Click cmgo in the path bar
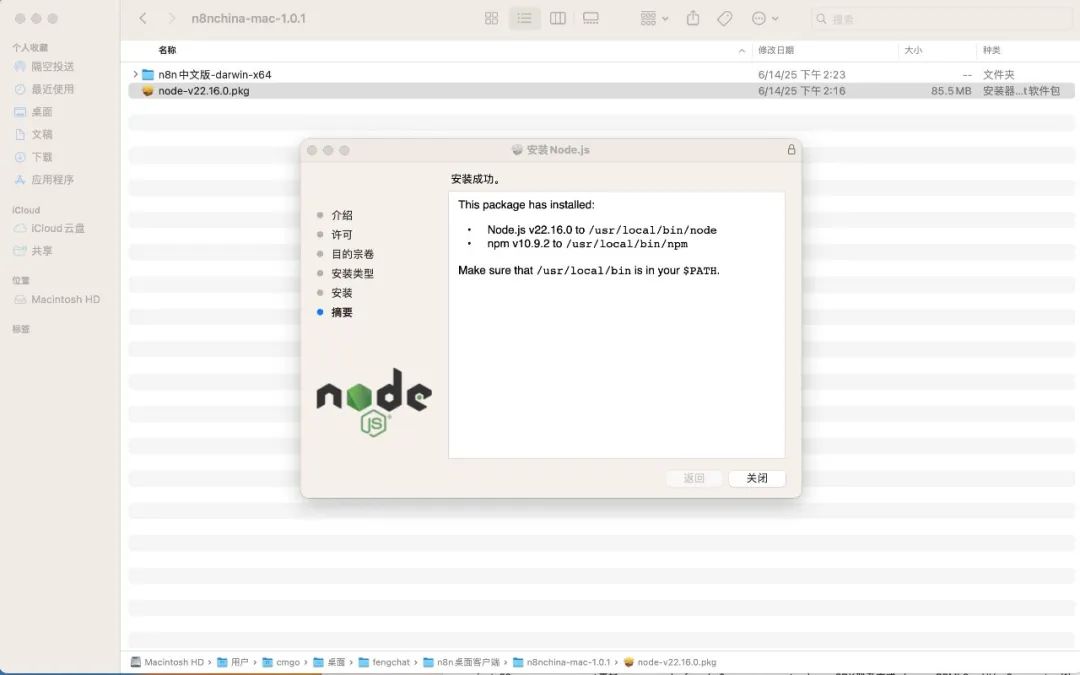Image resolution: width=1080 pixels, height=675 pixels. click(x=281, y=662)
